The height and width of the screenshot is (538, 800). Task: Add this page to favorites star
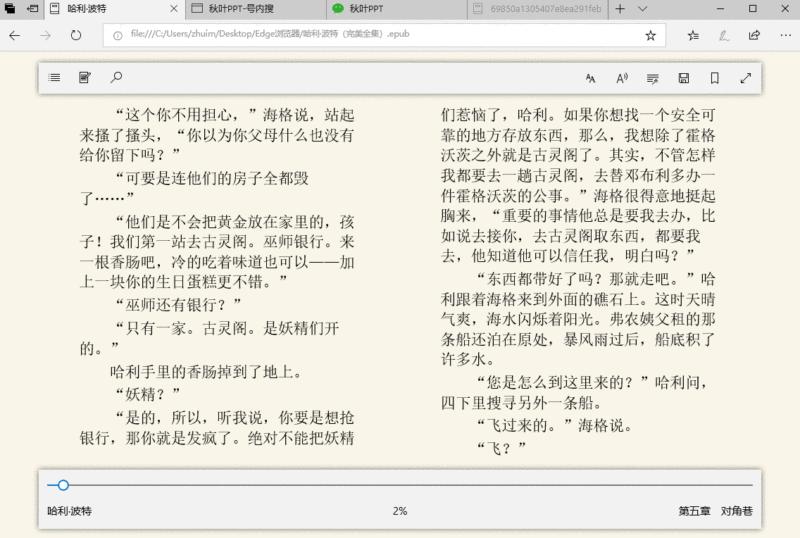650,35
